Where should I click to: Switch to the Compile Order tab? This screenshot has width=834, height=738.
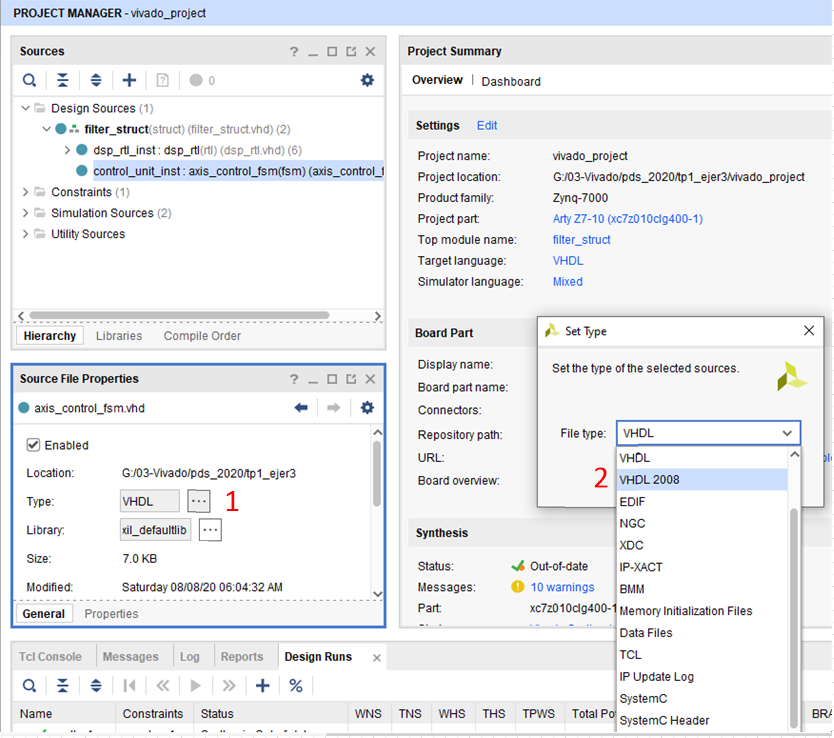[202, 336]
